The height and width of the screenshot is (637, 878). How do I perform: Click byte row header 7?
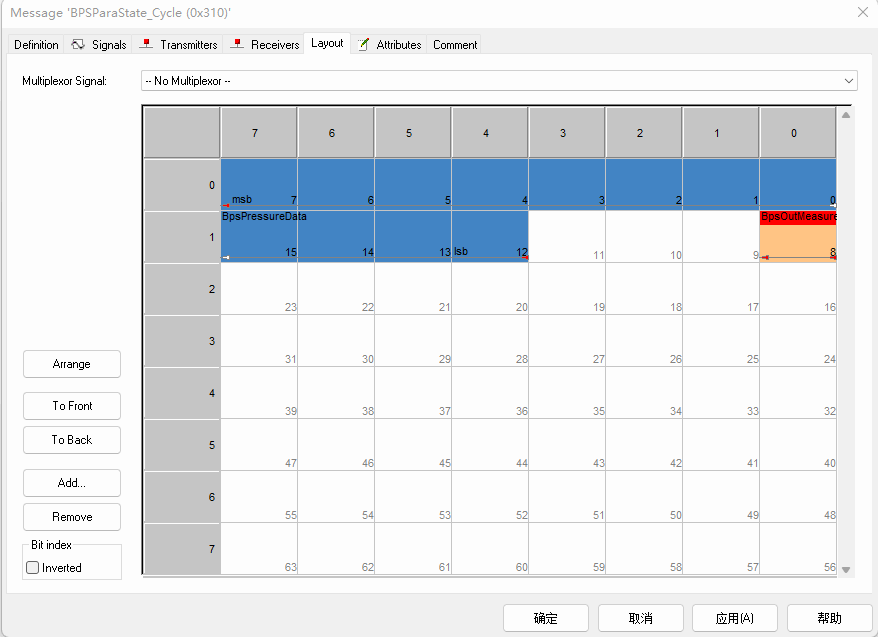(182, 549)
